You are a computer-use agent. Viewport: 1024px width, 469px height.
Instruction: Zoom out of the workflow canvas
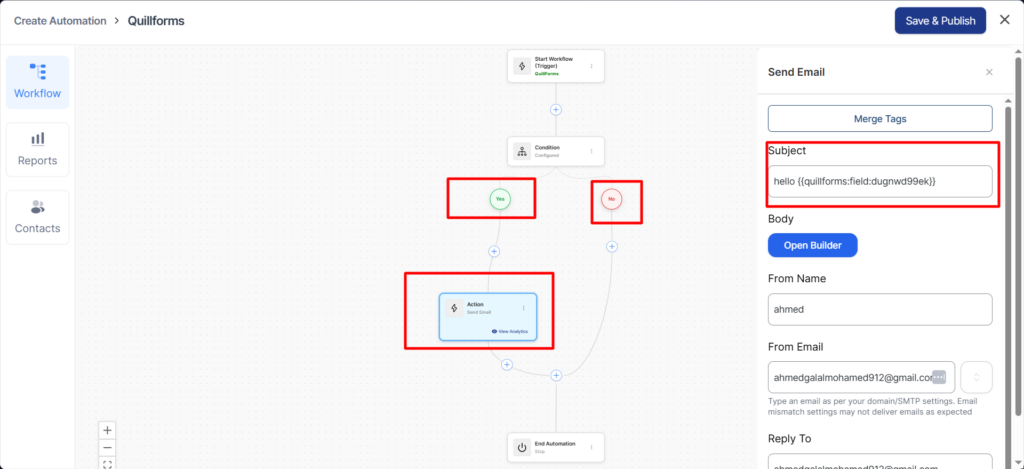(108, 447)
